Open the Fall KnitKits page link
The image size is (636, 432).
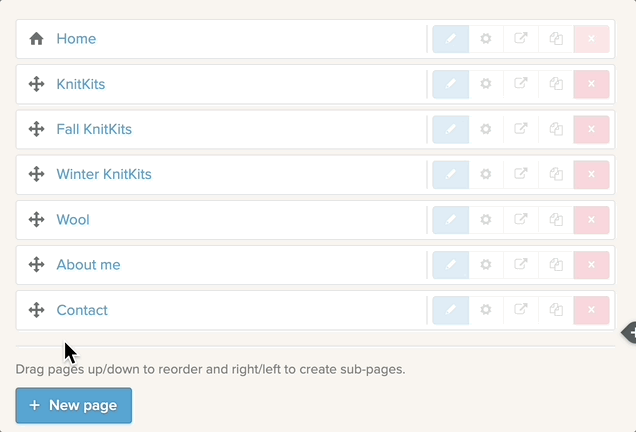coord(94,129)
